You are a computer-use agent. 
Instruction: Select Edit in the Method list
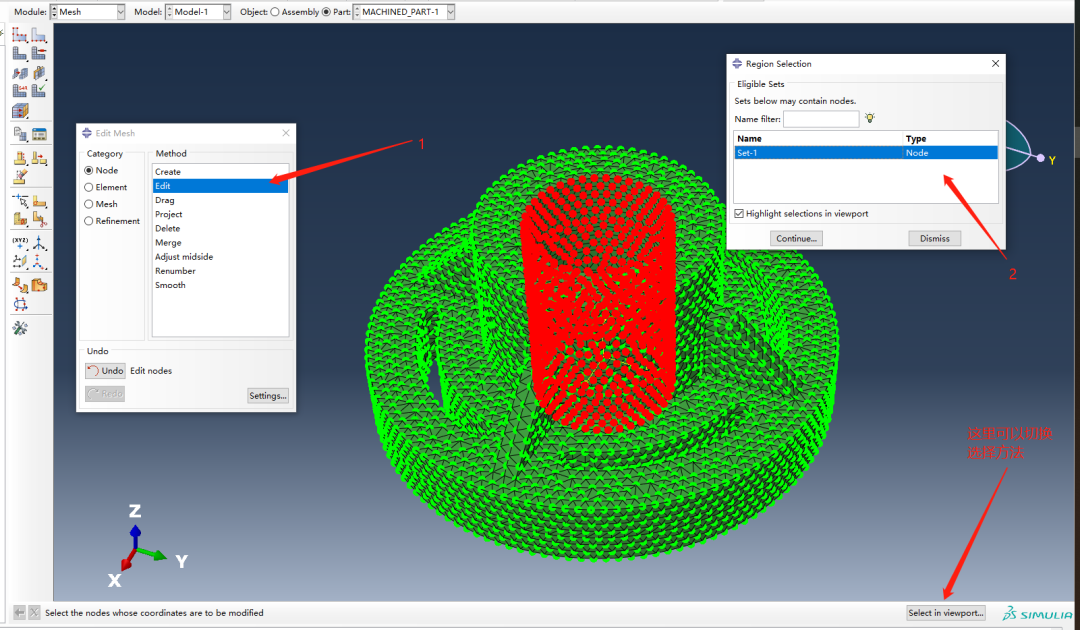(x=220, y=186)
